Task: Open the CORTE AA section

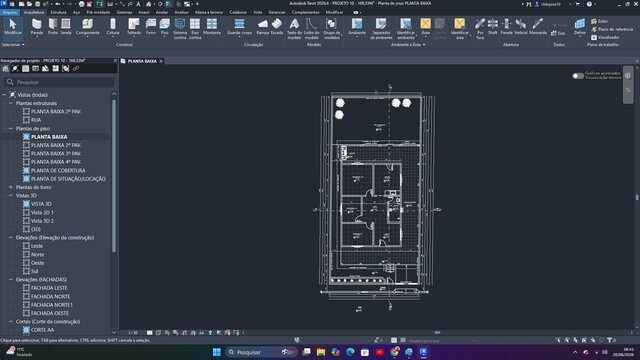Action: (42, 330)
